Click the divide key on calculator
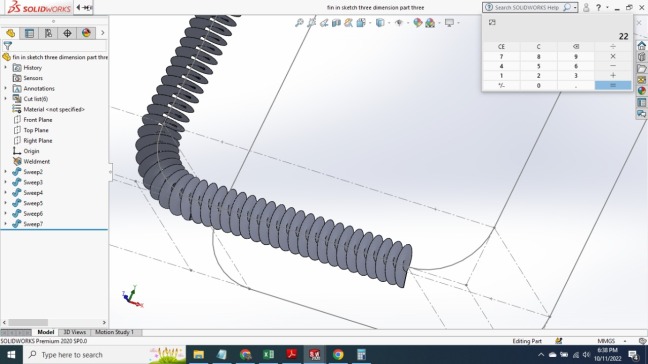648x364 pixels. click(x=613, y=47)
